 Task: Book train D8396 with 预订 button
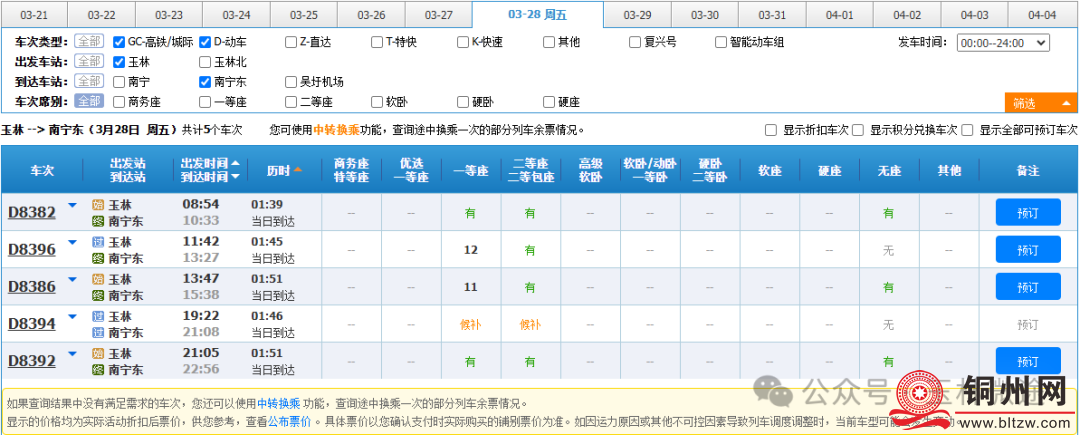tap(1028, 250)
